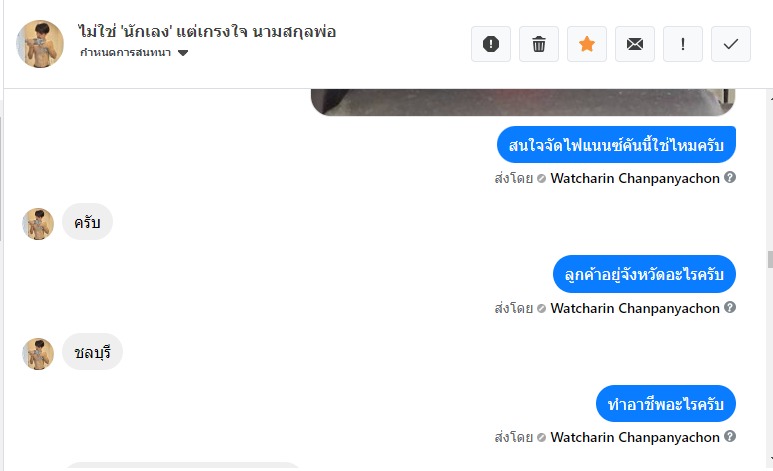Screen dimensions: 773x471
Task: Expand กำหนดการสนทนา dropdown arrow
Action: tap(183, 53)
